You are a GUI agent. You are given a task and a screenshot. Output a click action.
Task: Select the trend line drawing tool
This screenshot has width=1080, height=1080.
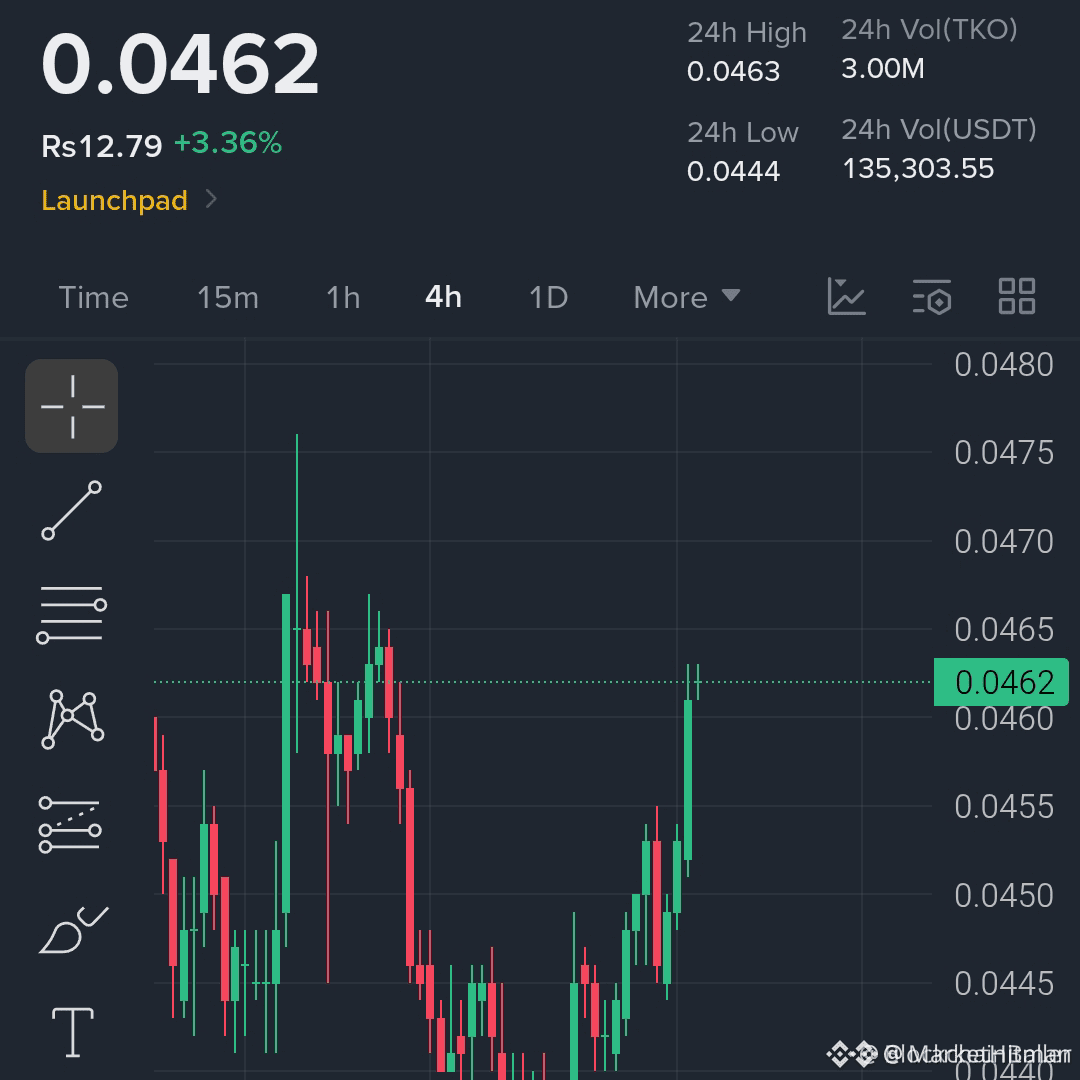[72, 510]
